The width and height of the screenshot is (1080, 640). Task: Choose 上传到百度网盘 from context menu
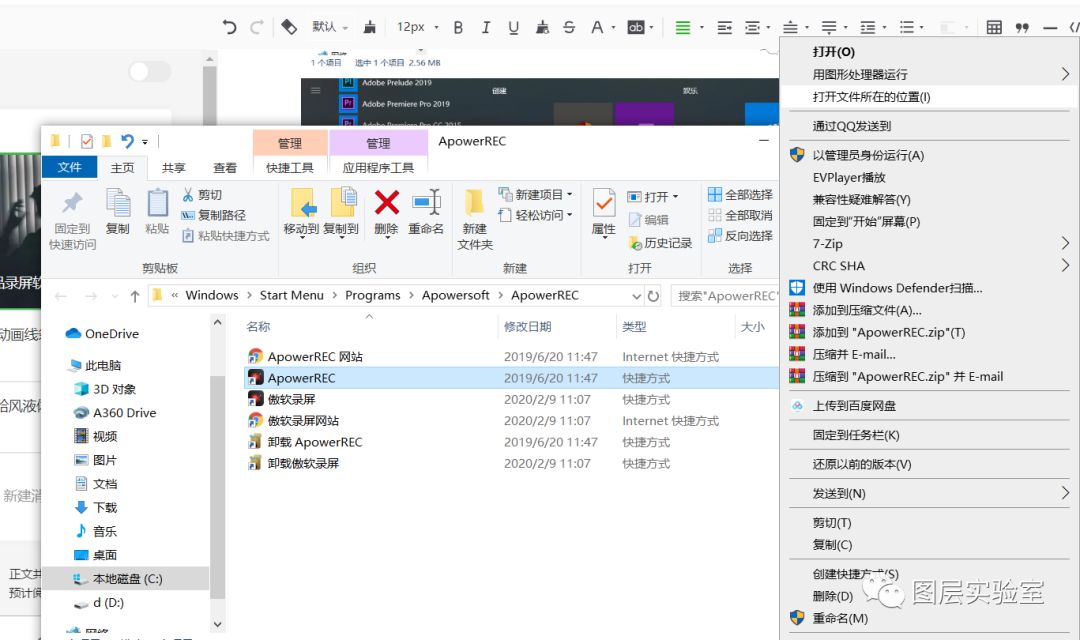click(x=930, y=406)
